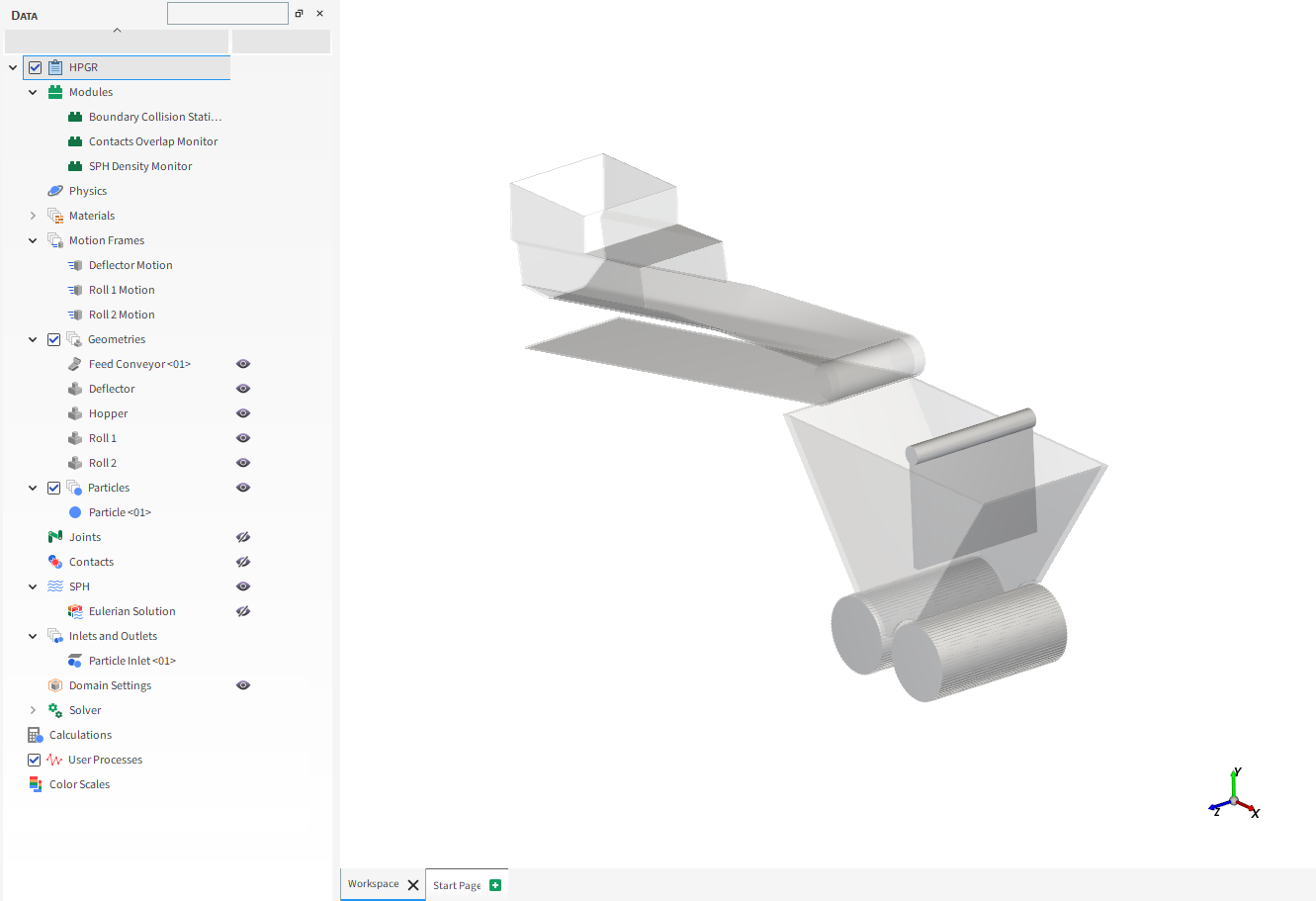The height and width of the screenshot is (901, 1316).
Task: Show Eulerian Solution via crossed eye icon
Action: click(x=243, y=611)
